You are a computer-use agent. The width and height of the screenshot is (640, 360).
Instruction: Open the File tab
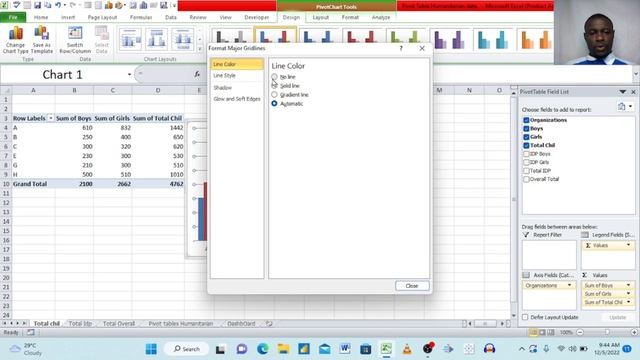click(13, 17)
